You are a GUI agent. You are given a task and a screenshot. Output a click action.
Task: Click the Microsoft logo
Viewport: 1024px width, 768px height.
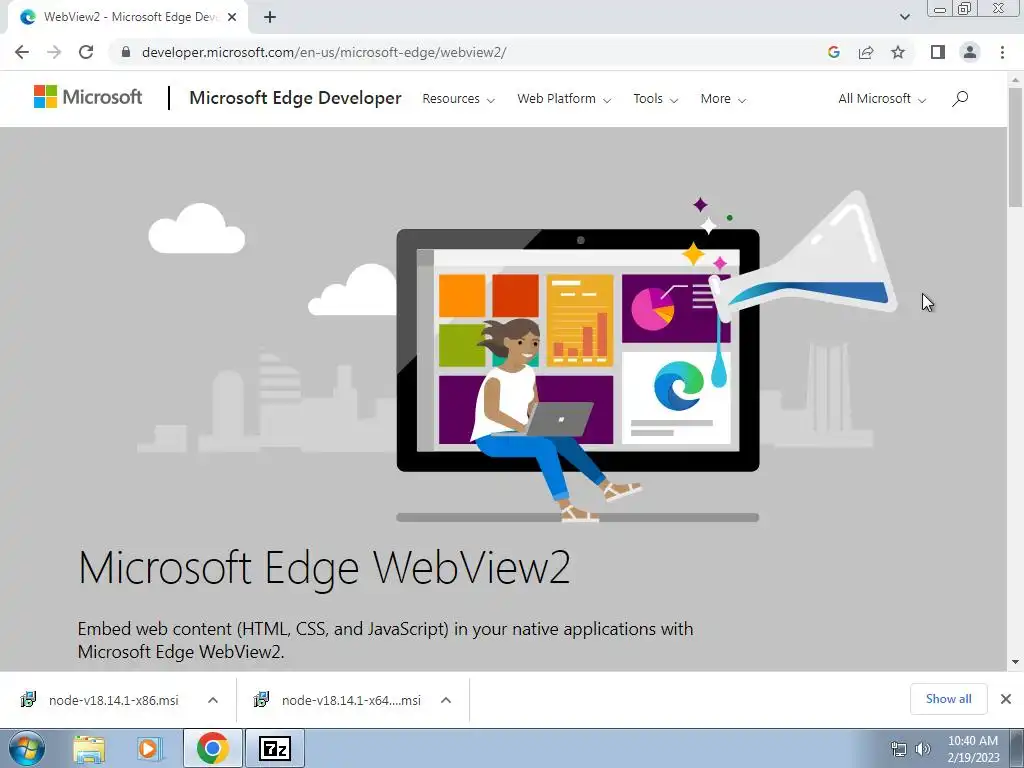[x=88, y=97]
